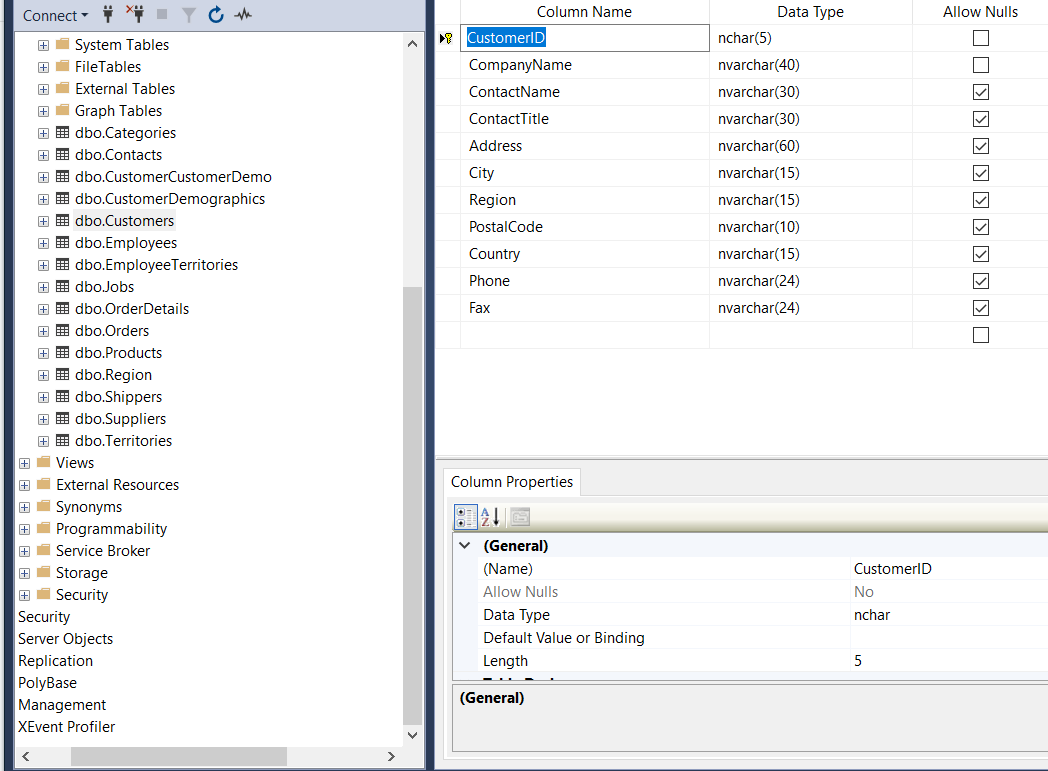
Task: Click the Column Name header
Action: click(x=584, y=12)
